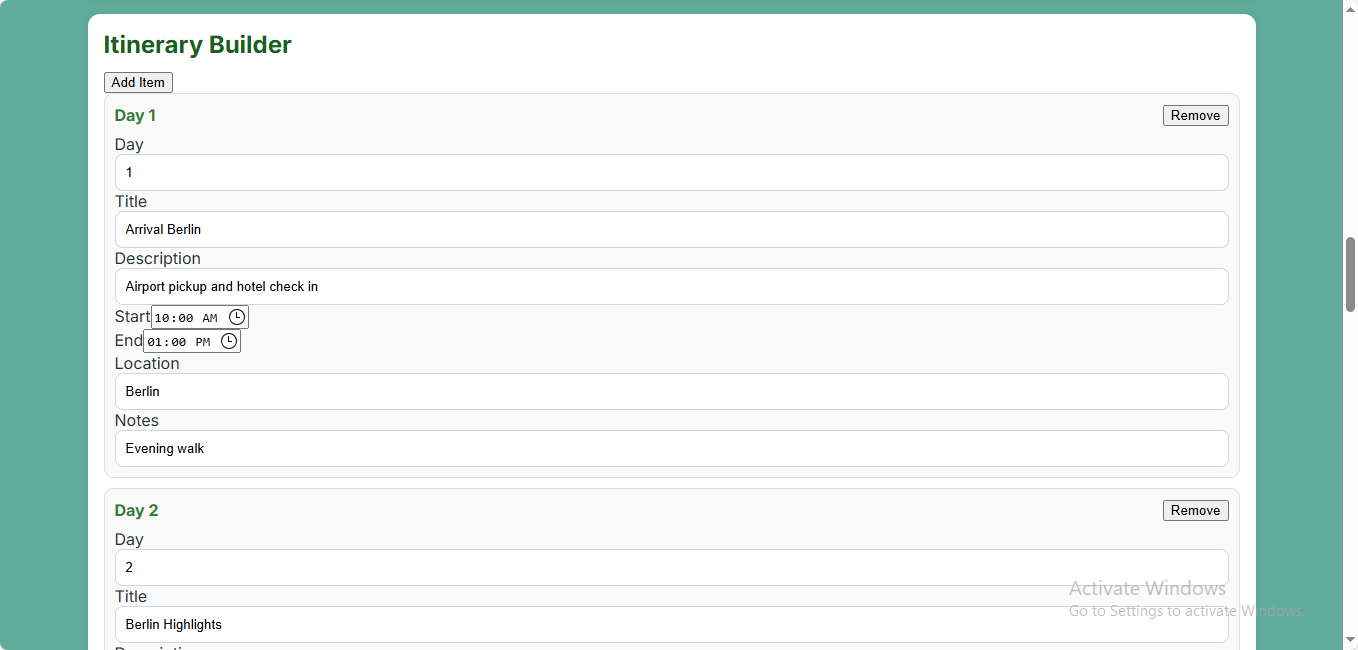Select the minutes in the Start time

pos(185,318)
